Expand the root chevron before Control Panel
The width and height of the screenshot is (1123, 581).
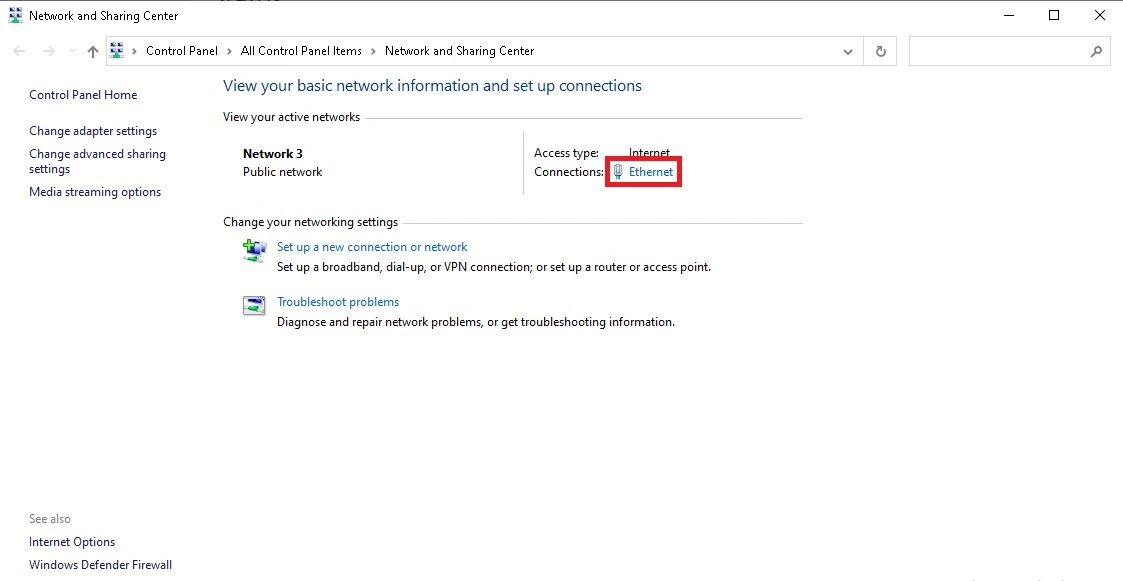pyautogui.click(x=135, y=51)
